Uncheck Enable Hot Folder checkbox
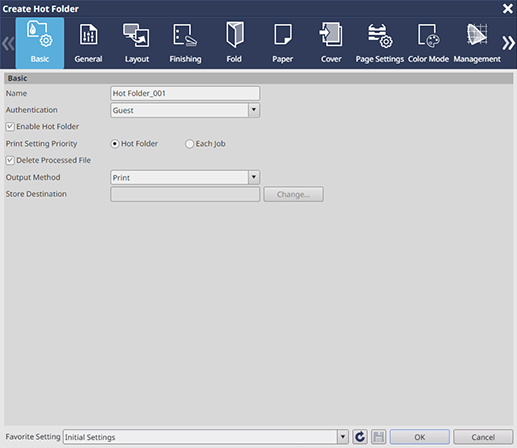The height and width of the screenshot is (448, 517). coord(10,127)
